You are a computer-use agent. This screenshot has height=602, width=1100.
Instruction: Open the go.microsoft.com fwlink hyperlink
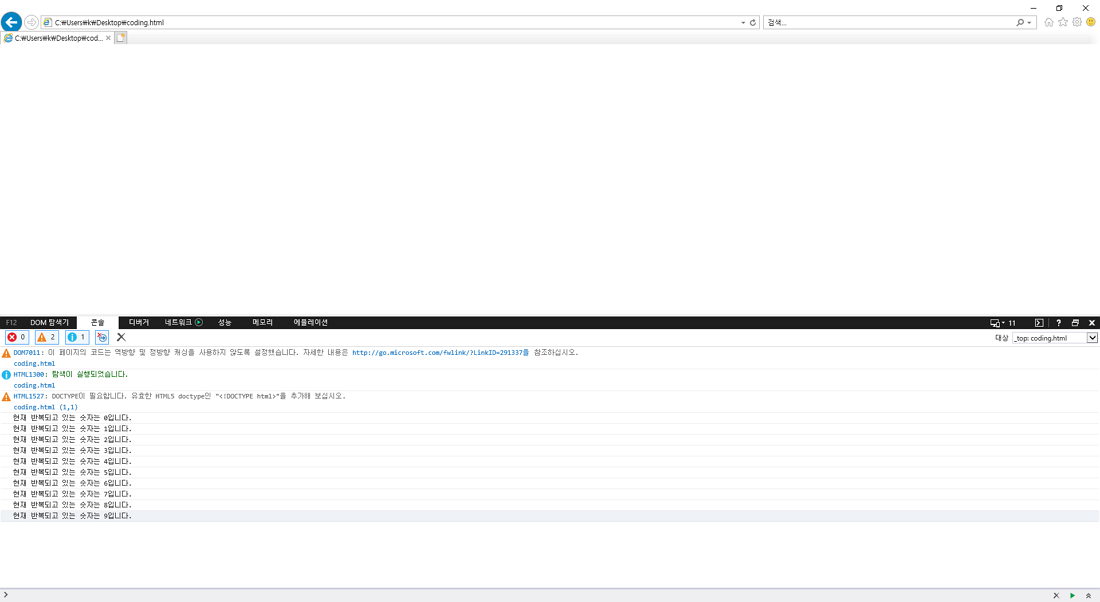[x=441, y=353]
